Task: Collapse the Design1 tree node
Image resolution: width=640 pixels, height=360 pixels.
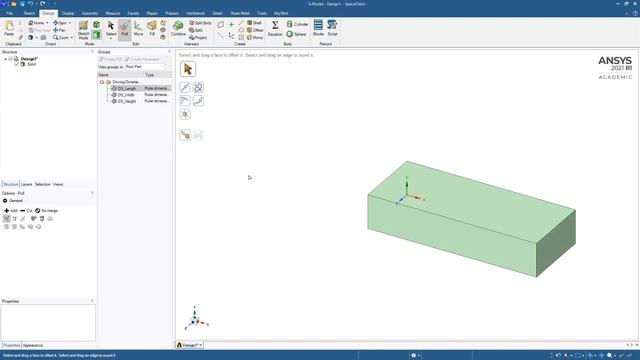Action: (x=5, y=59)
